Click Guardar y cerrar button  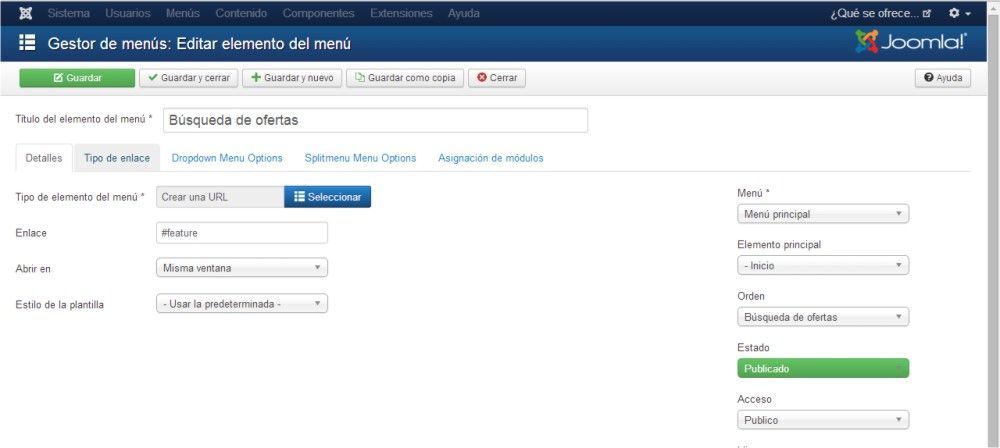[189, 78]
